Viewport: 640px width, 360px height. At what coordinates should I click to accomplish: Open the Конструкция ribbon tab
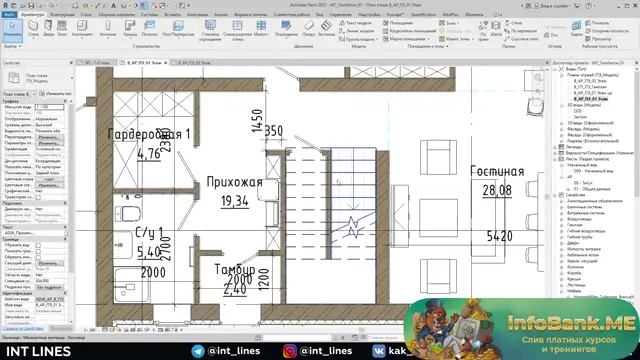(x=62, y=15)
